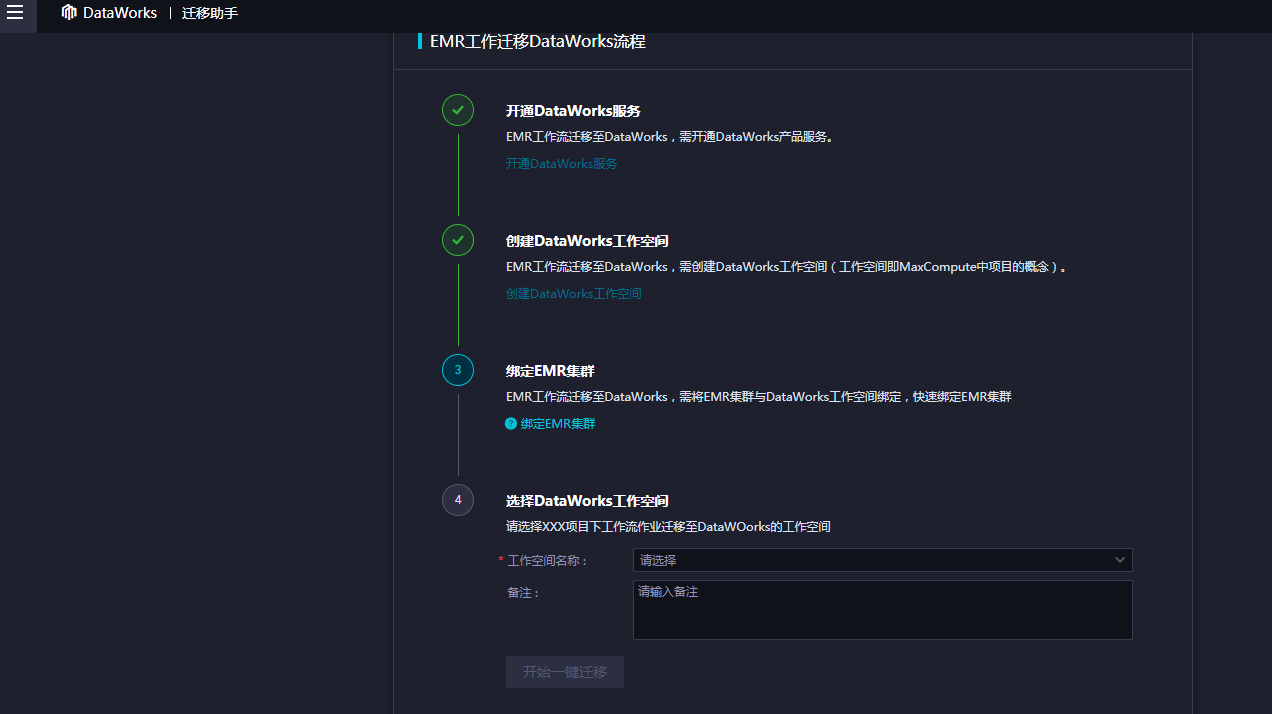Click the 绑定EMR集群 step heading
1272x714 pixels.
550,371
